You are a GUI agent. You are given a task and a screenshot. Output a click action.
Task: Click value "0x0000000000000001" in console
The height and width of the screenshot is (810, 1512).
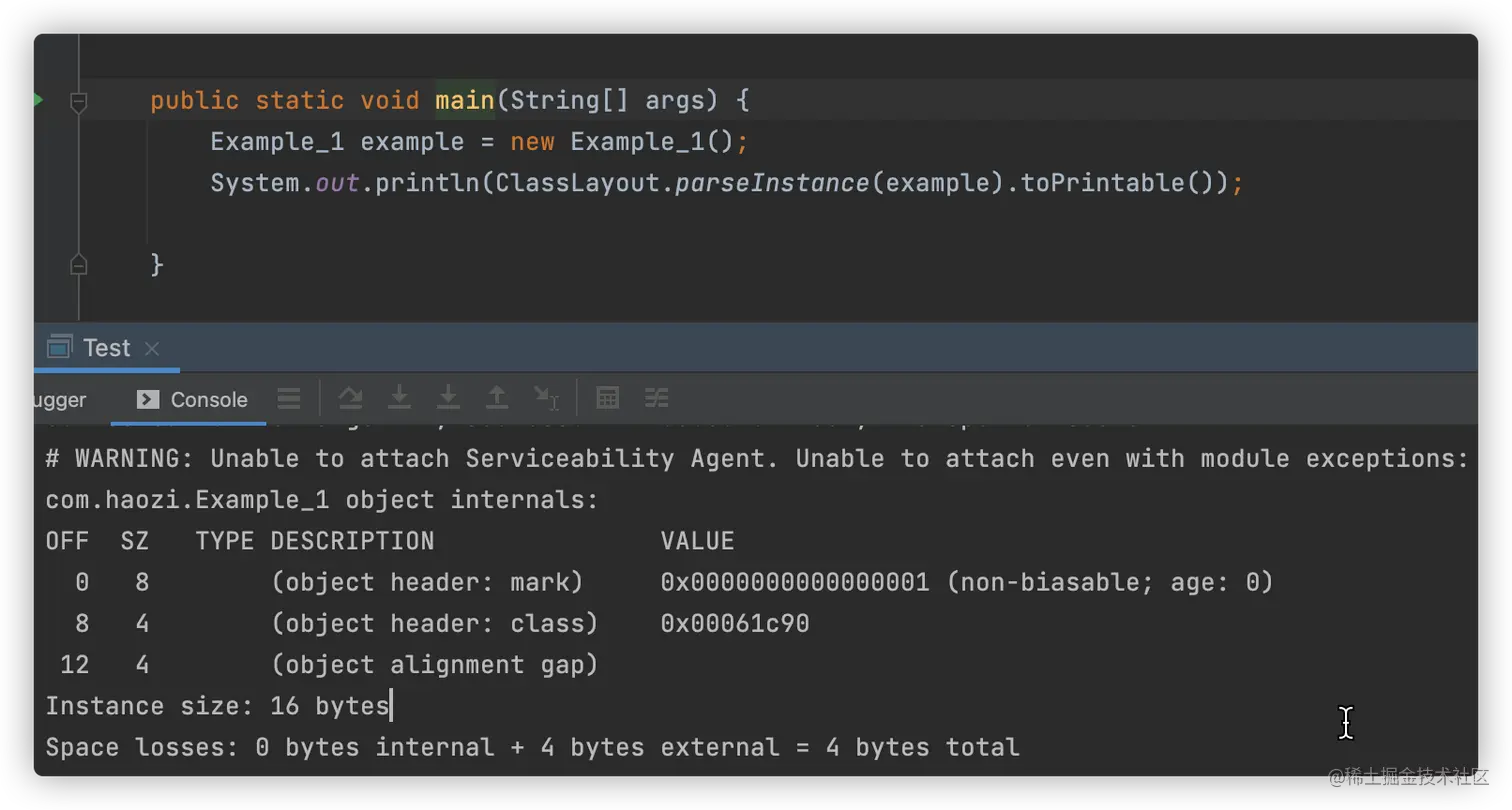[x=795, y=582]
